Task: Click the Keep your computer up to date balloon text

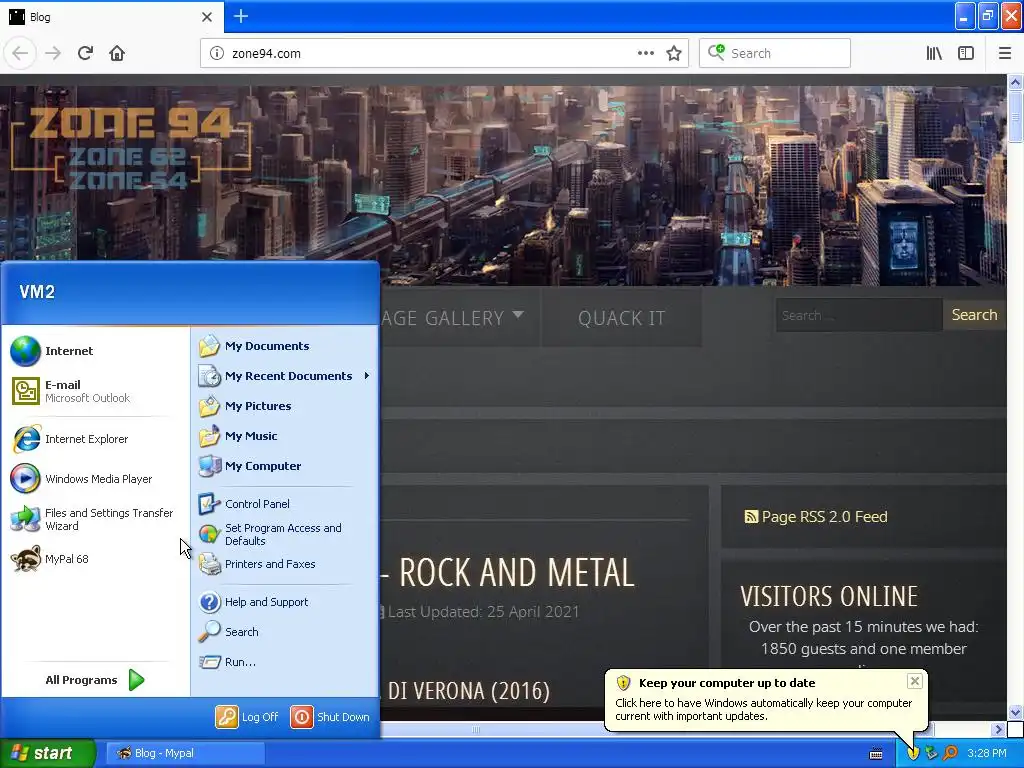Action: point(763,709)
